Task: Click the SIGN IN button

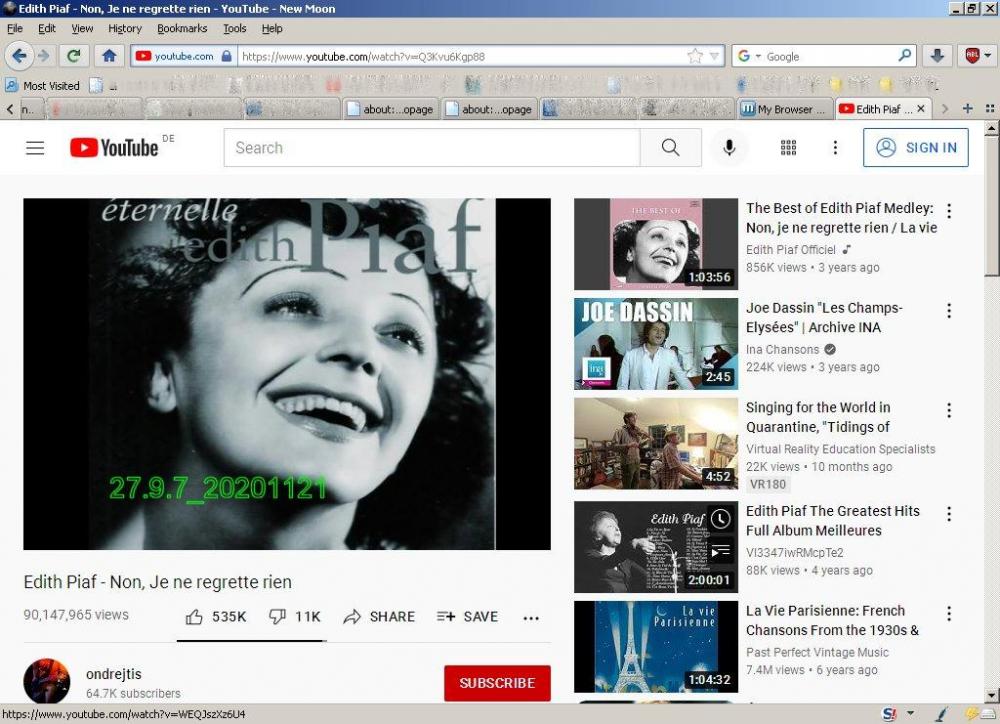Action: click(916, 148)
